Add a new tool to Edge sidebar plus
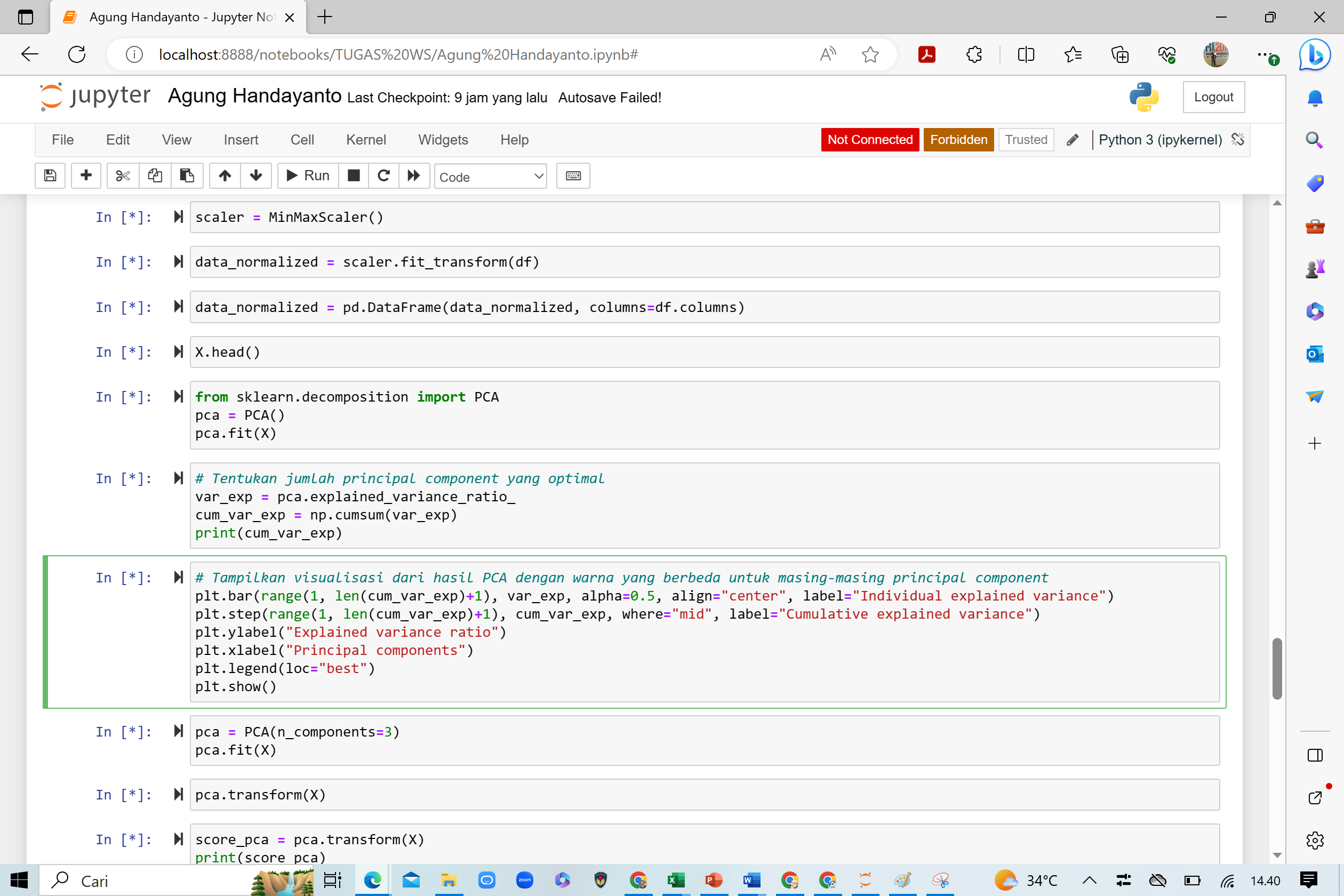Image resolution: width=1344 pixels, height=896 pixels. 1314,443
